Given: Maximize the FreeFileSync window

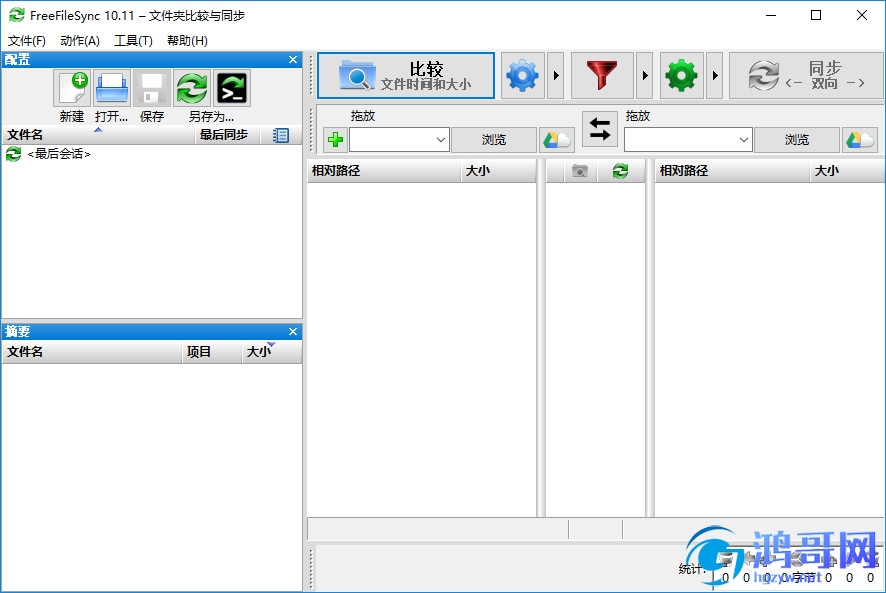Looking at the screenshot, I should pyautogui.click(x=816, y=15).
